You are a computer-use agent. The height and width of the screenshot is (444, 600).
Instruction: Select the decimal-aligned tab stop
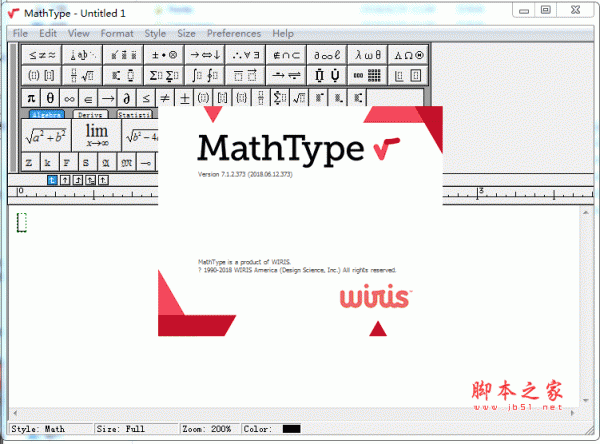pos(103,180)
